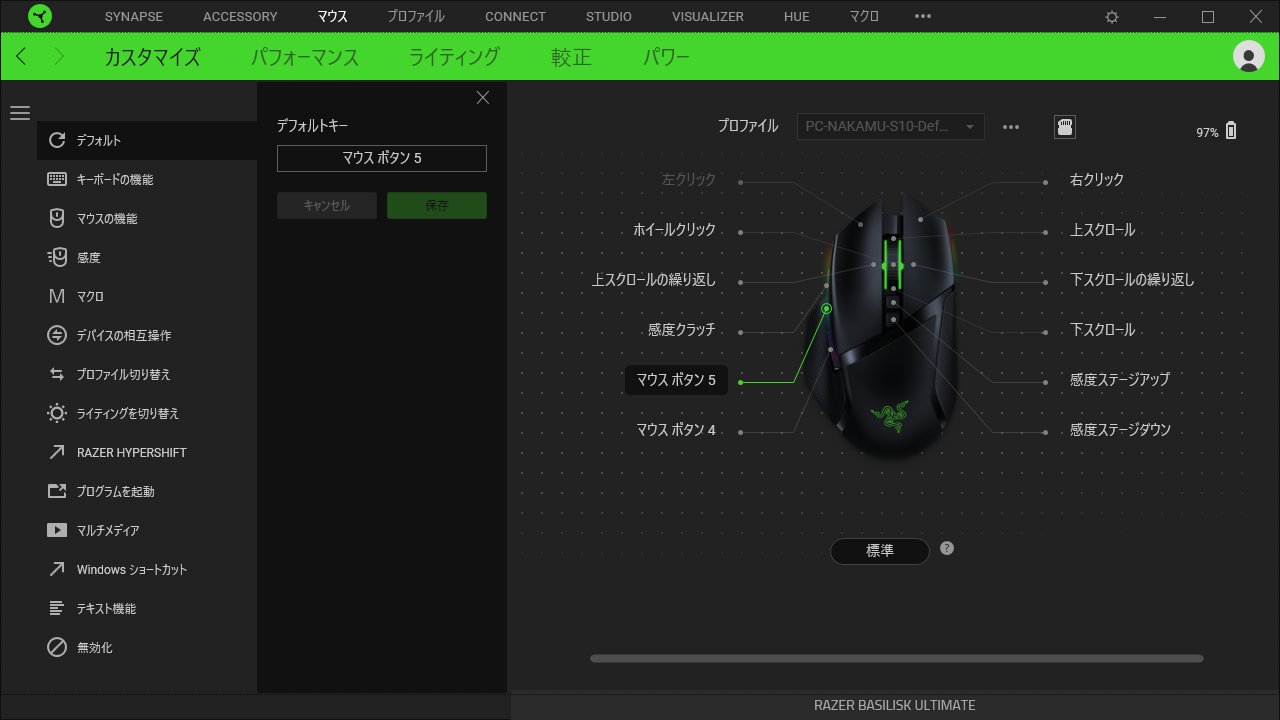
Task: Open the HUE tab
Action: 797,16
